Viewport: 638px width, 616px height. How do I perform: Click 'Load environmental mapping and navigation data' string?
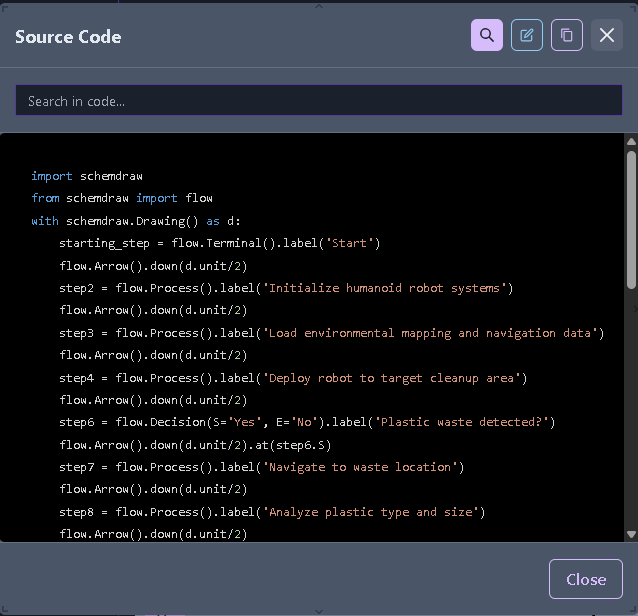click(430, 333)
